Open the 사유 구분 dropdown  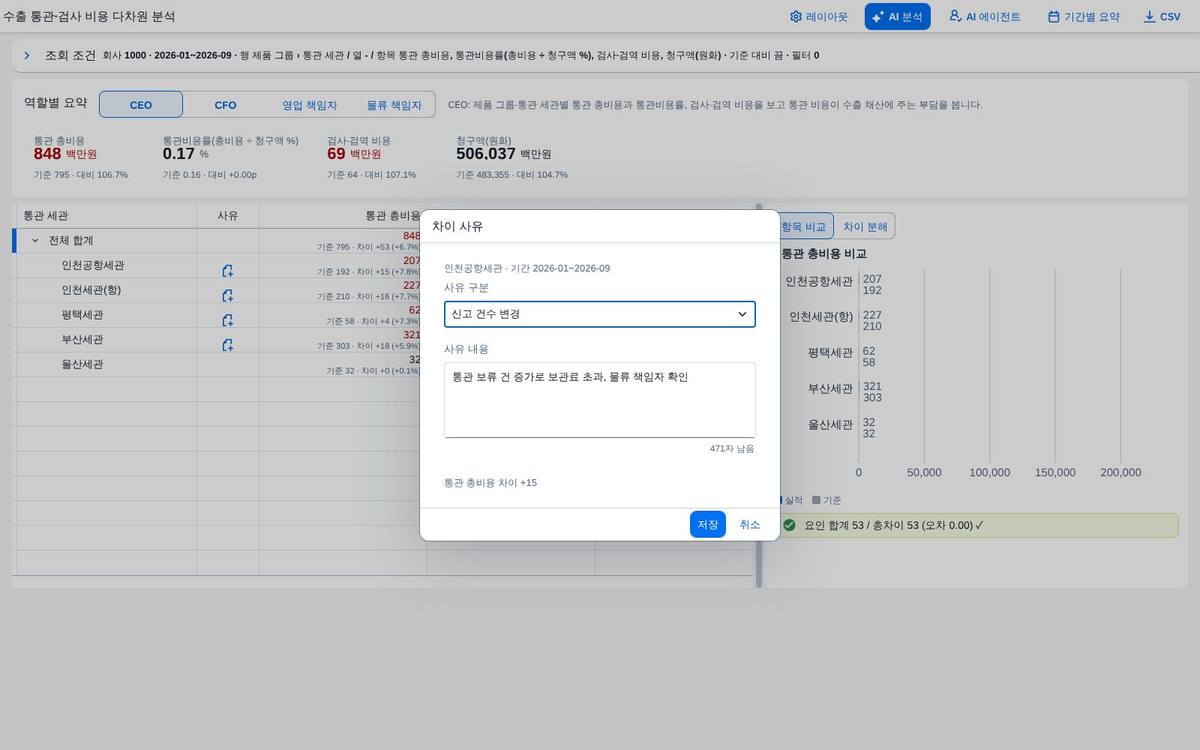(x=600, y=314)
